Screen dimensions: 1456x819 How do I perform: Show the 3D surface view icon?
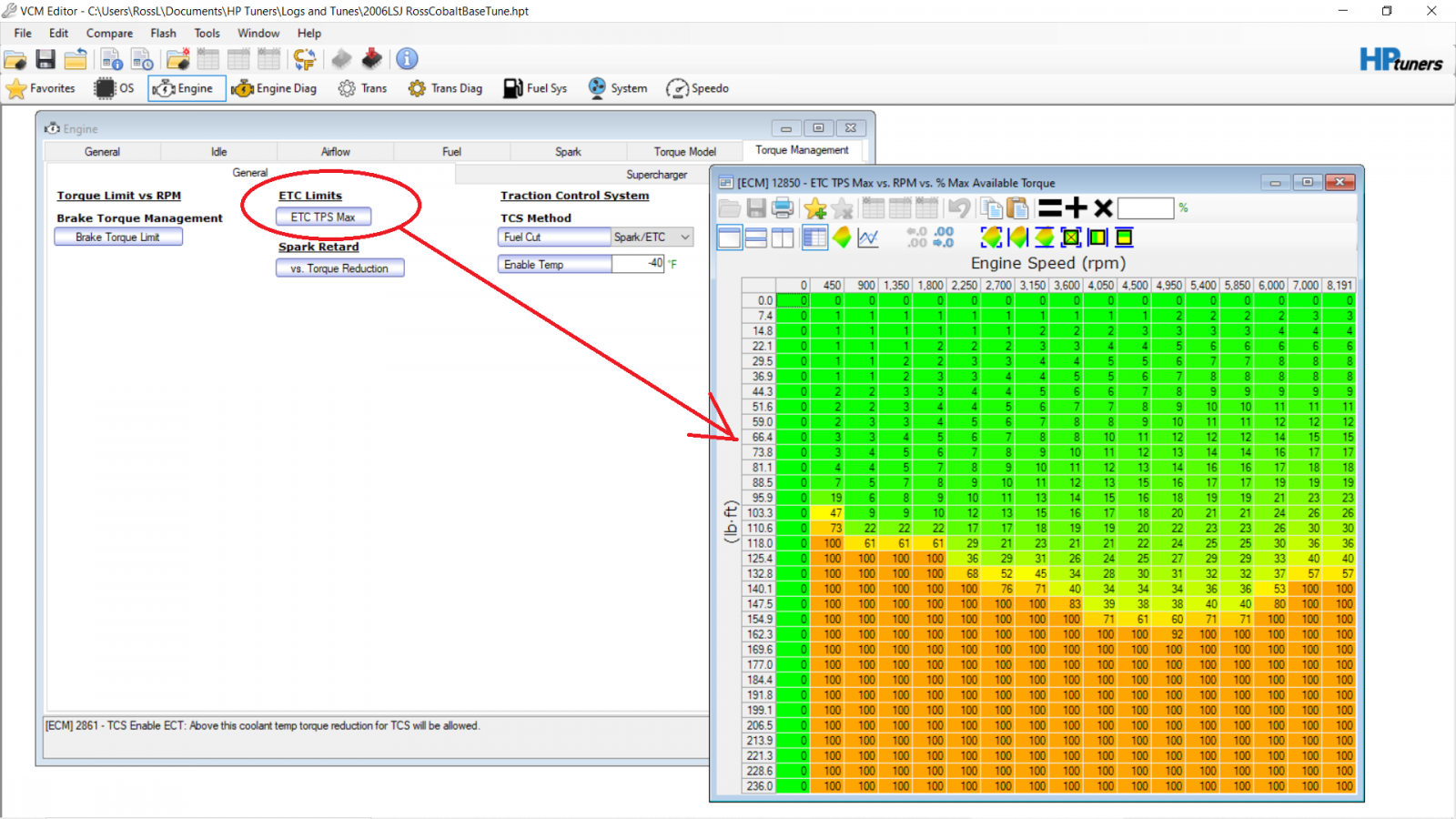point(842,238)
